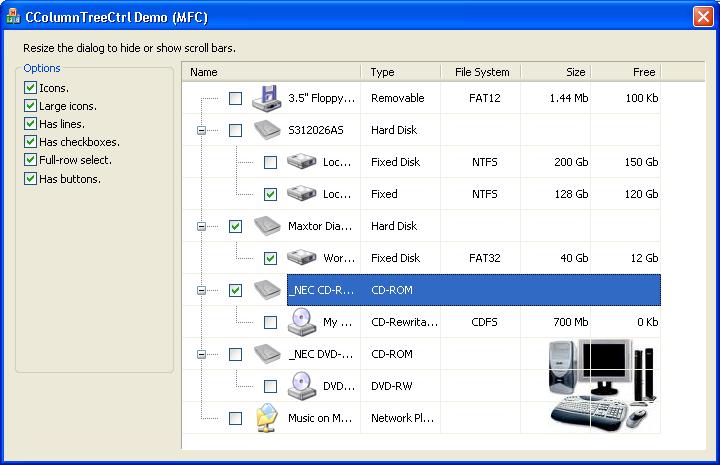Collapse the S312026AS hard disk node
Screen dimensions: 720x465
pos(201,130)
